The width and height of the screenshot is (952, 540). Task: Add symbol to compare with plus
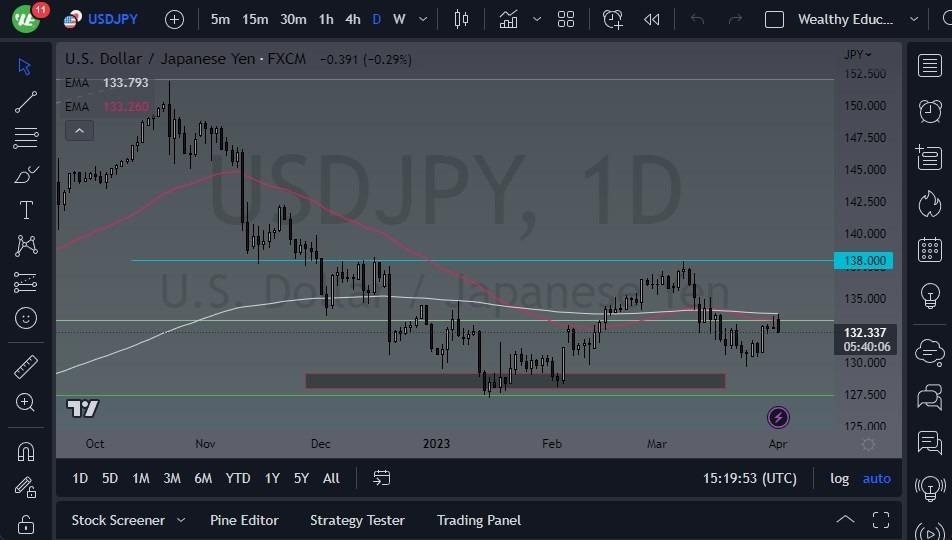coord(174,19)
